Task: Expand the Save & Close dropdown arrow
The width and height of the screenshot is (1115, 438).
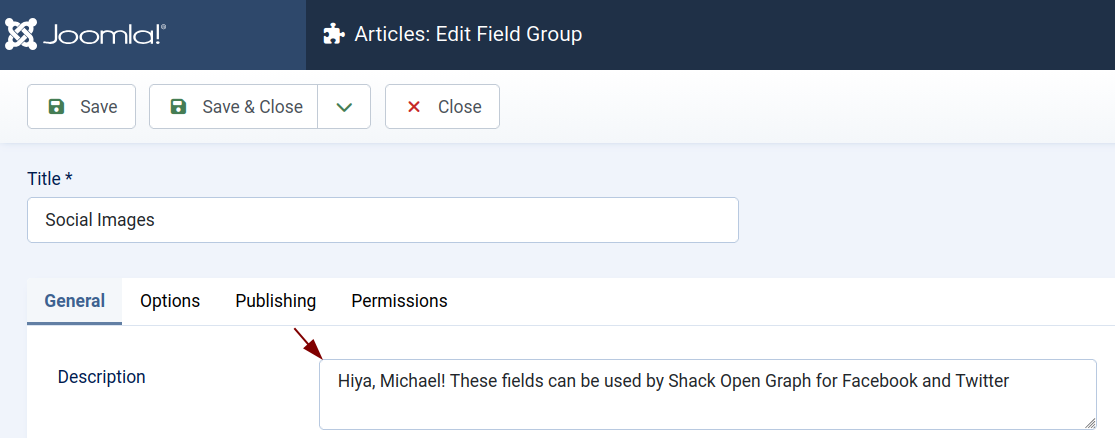Action: (x=344, y=107)
